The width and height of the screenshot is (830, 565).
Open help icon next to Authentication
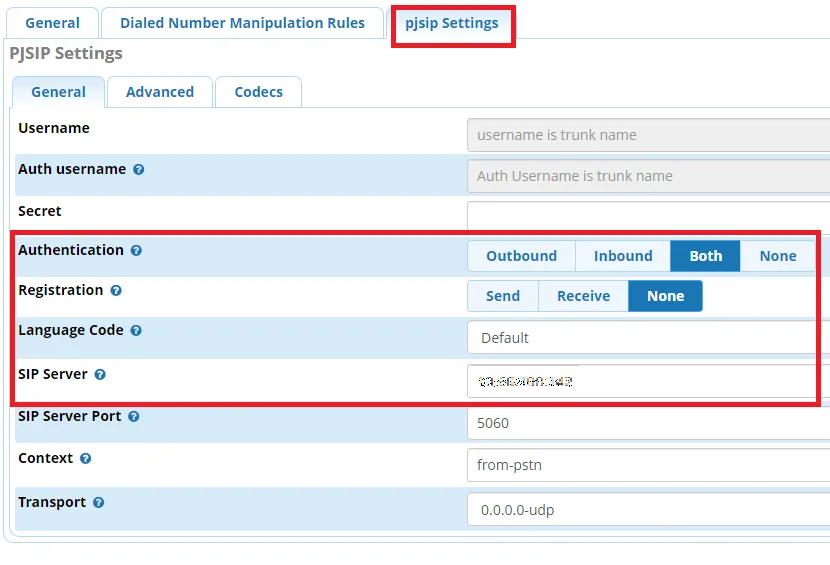point(136,250)
